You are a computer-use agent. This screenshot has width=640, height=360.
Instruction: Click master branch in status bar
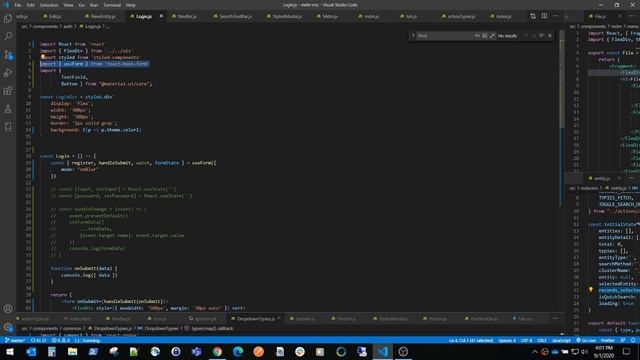click(x=15, y=340)
